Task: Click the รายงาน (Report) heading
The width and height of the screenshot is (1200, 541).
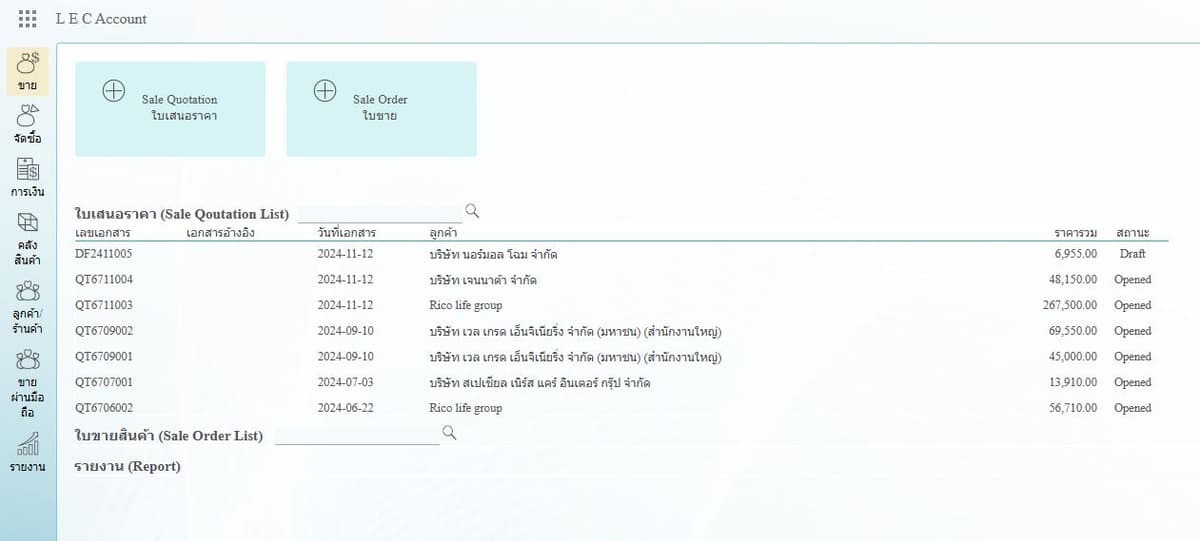Action: pyautogui.click(x=128, y=466)
